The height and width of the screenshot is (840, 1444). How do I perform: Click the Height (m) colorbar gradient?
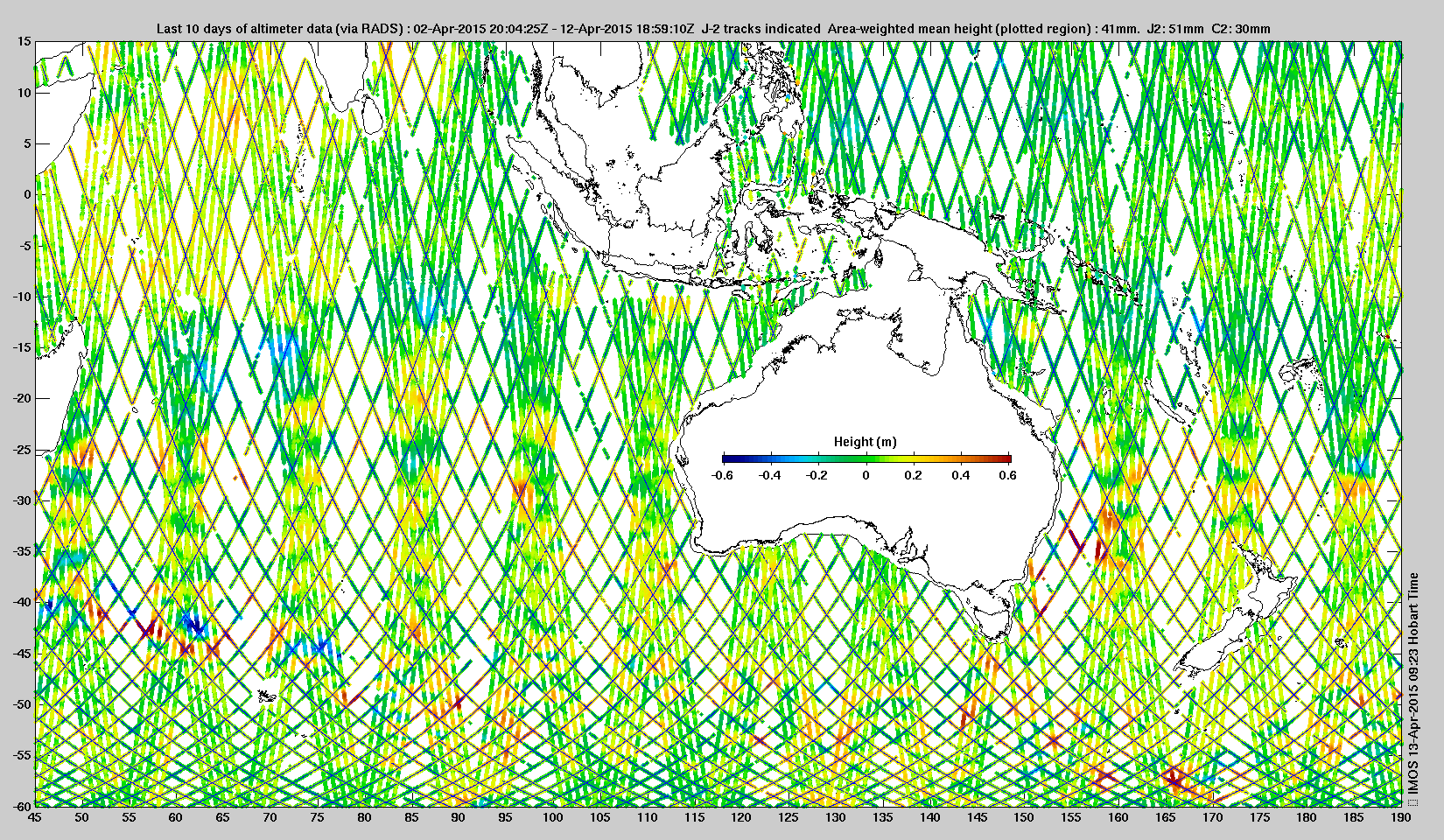(866, 458)
